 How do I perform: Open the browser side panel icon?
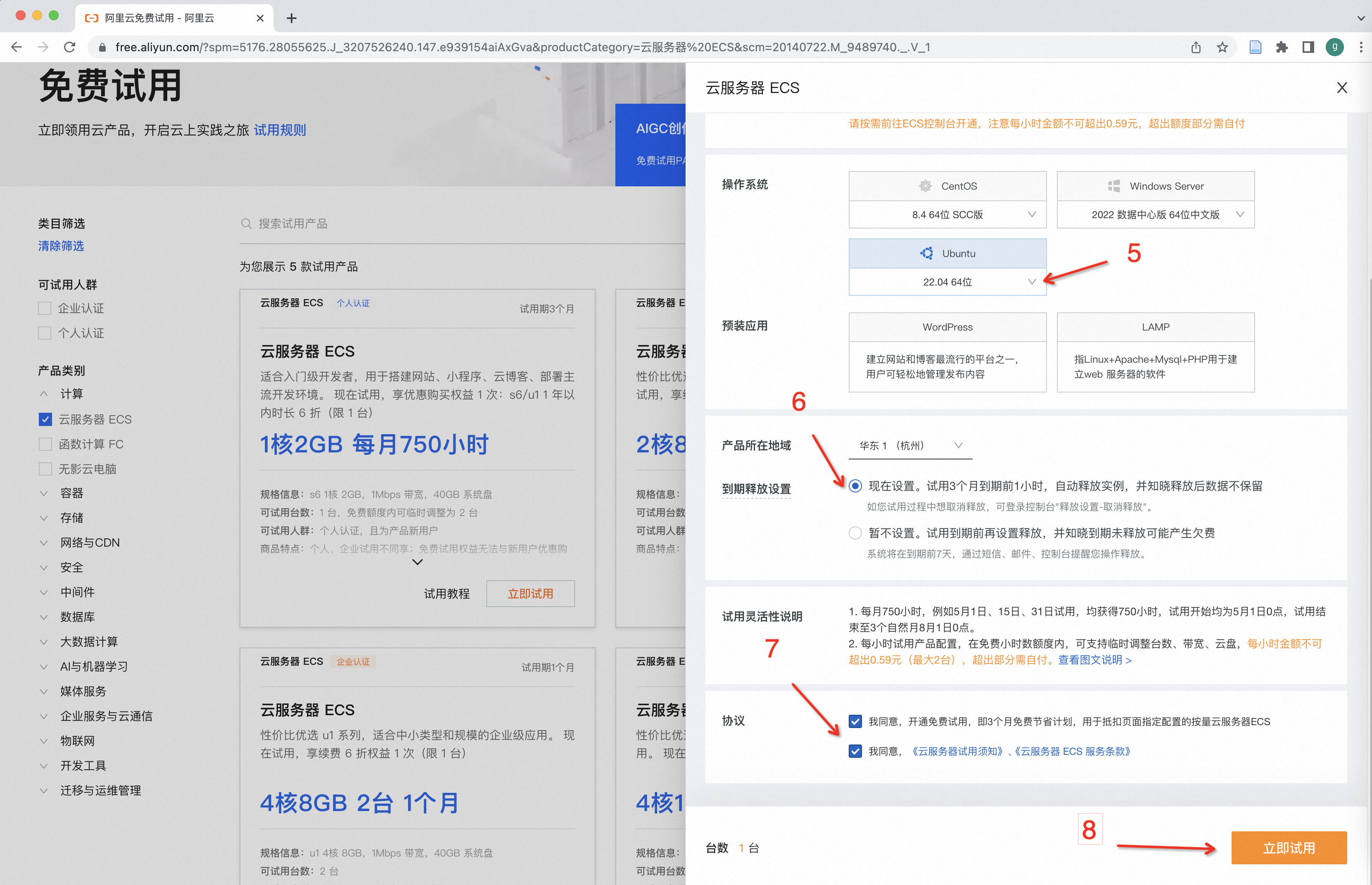point(1308,47)
